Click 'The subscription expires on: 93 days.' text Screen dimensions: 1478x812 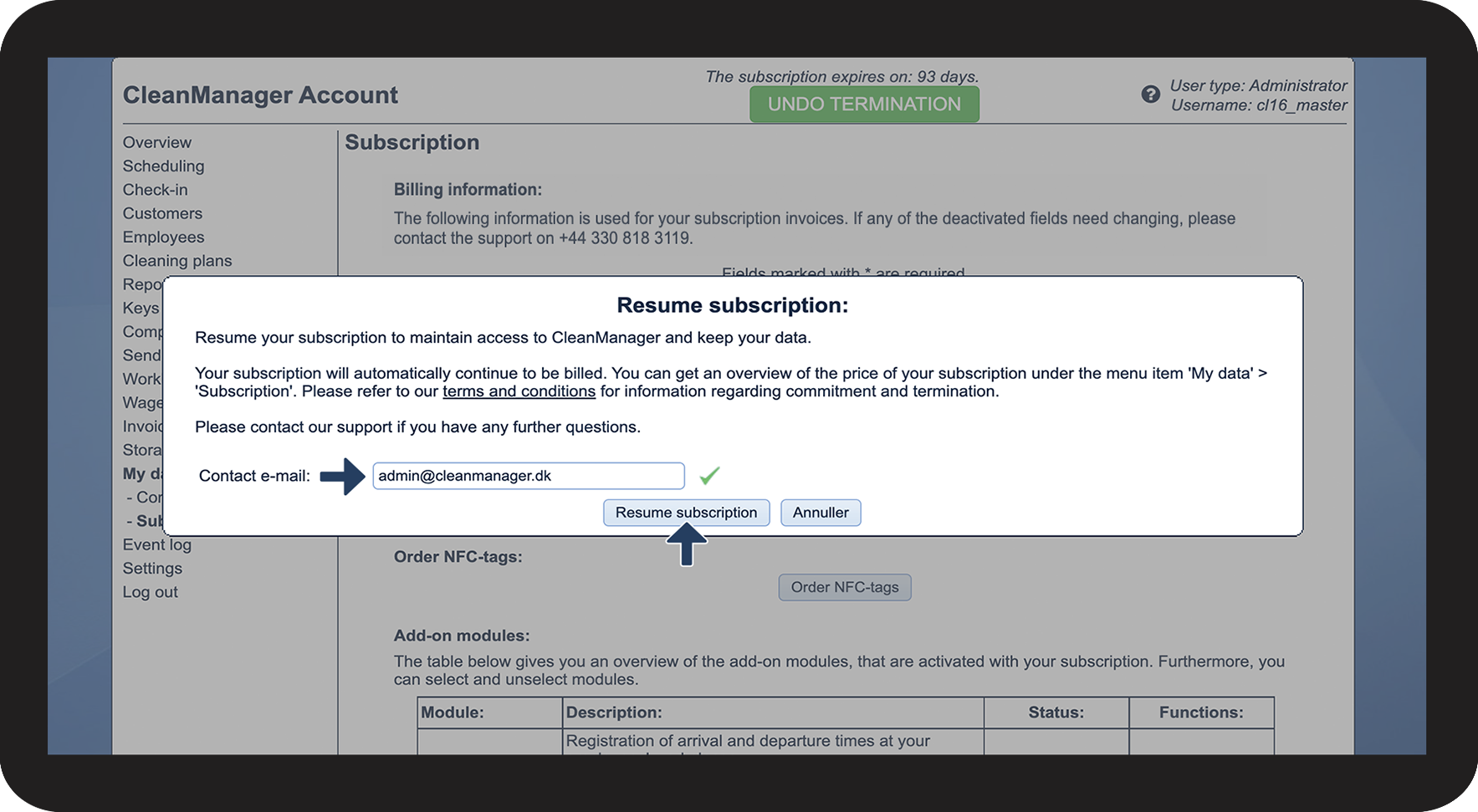click(x=842, y=77)
